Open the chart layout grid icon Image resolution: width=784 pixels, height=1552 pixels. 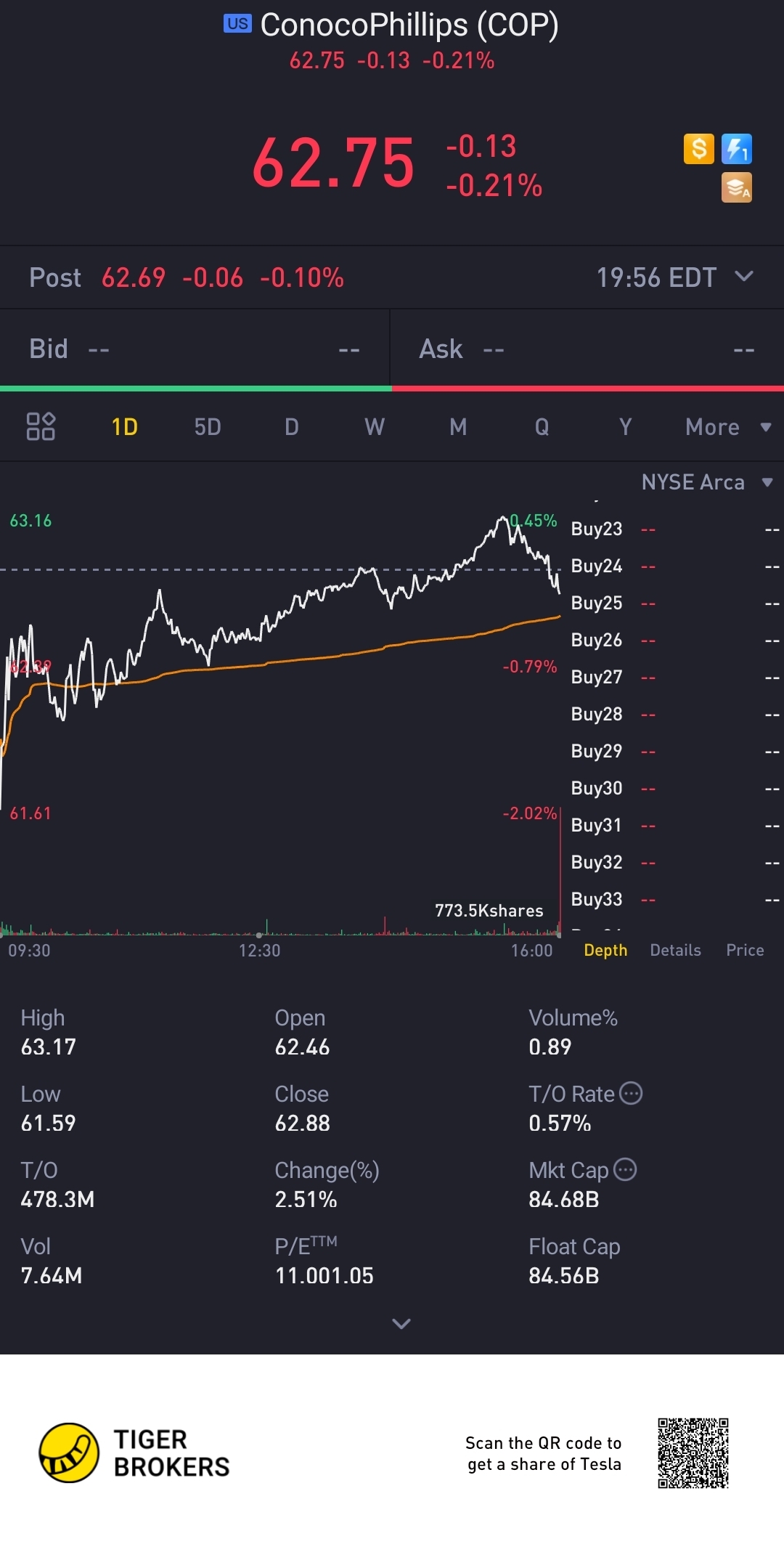click(x=41, y=426)
